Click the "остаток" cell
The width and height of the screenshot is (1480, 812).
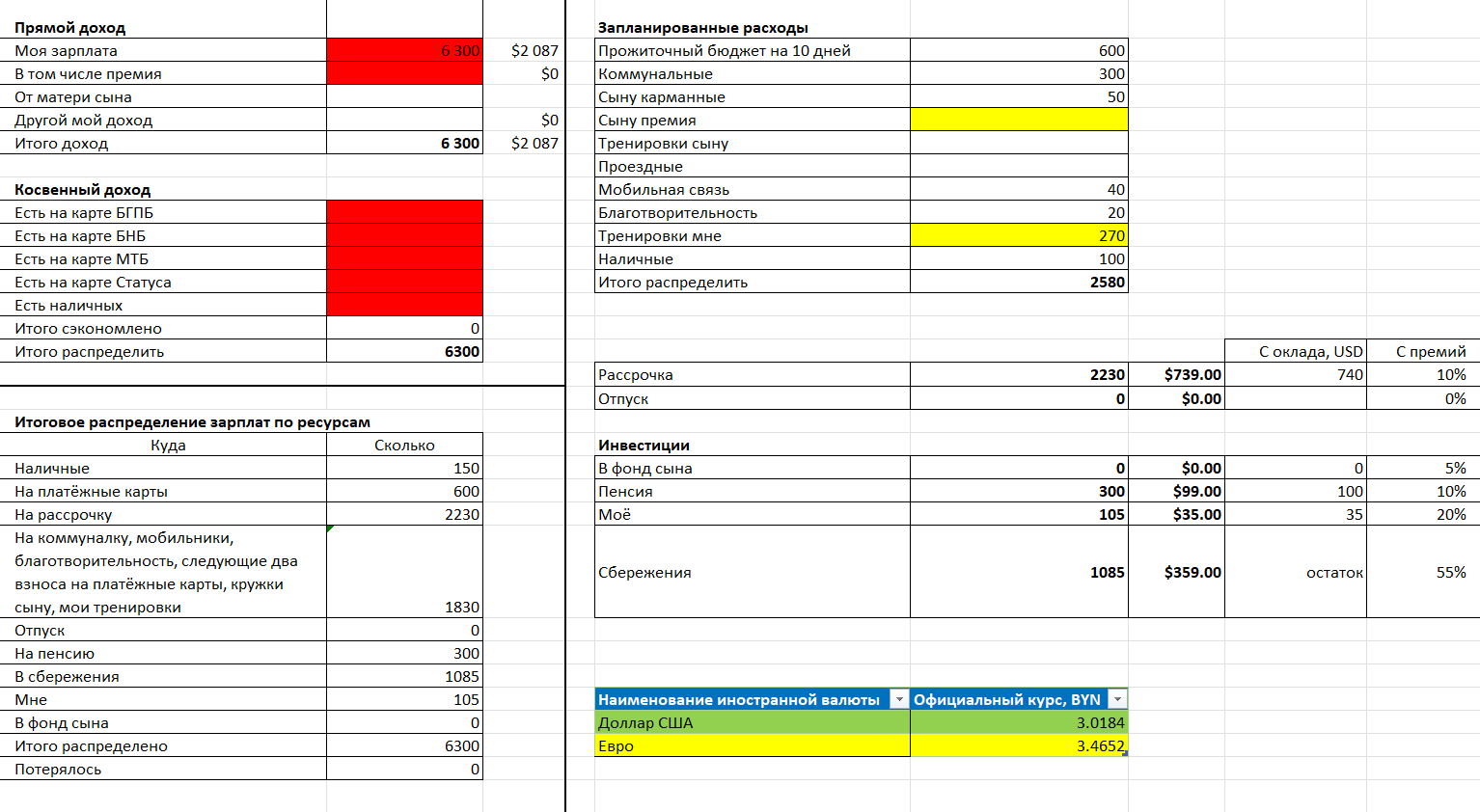point(1296,572)
